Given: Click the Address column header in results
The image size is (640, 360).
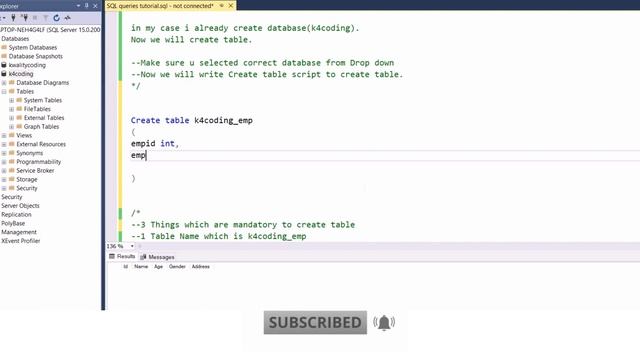Looking at the screenshot, I should click(201, 267).
